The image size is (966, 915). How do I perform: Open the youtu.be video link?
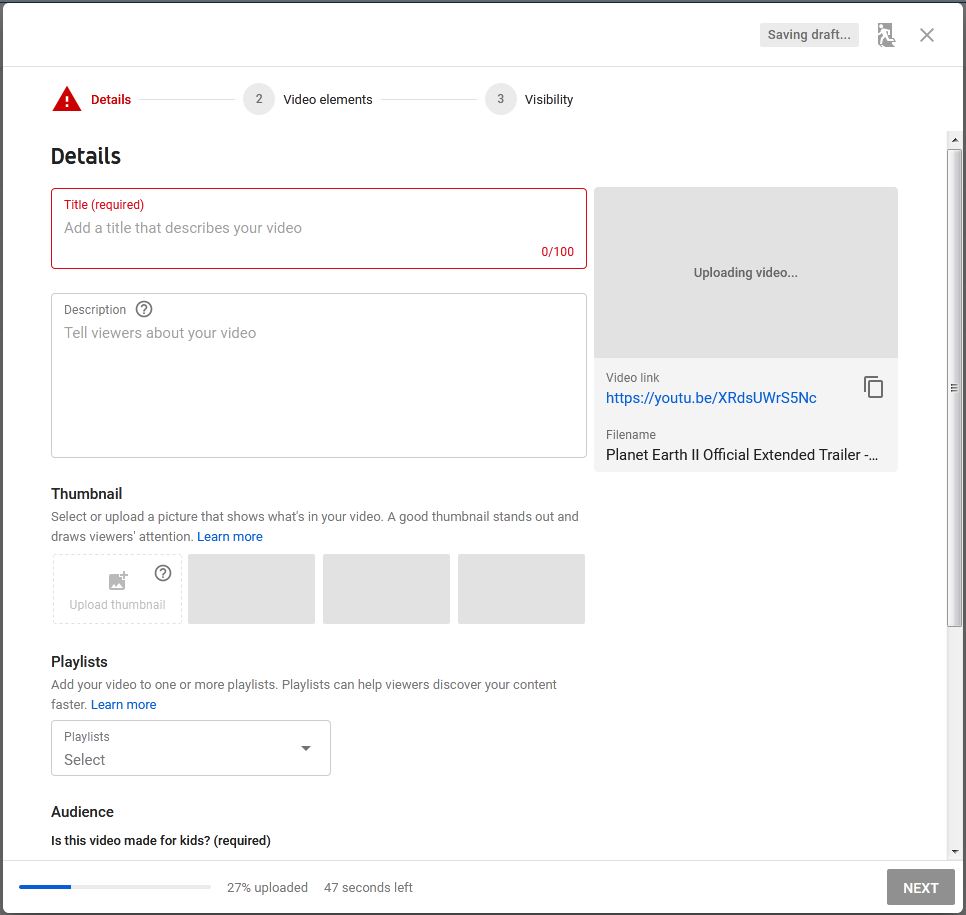coord(711,398)
